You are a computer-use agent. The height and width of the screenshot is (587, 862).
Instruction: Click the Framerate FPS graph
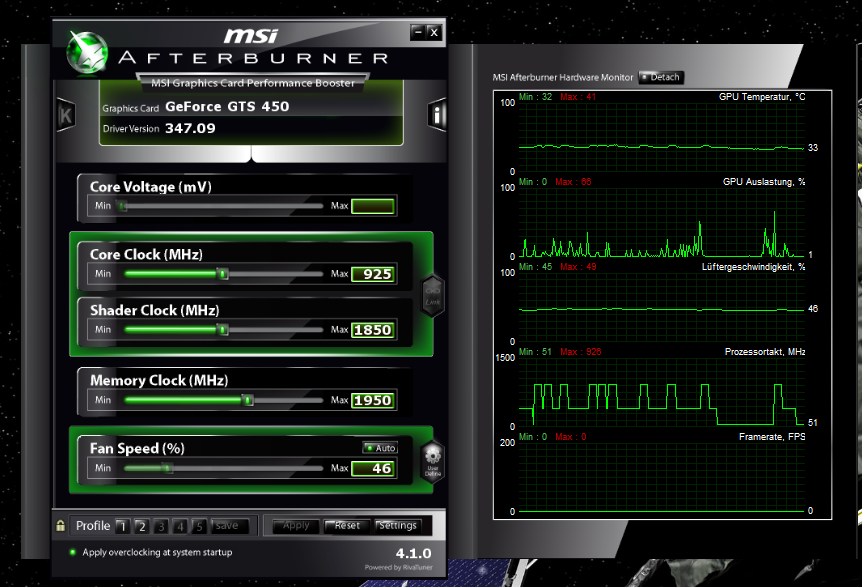tap(661, 477)
